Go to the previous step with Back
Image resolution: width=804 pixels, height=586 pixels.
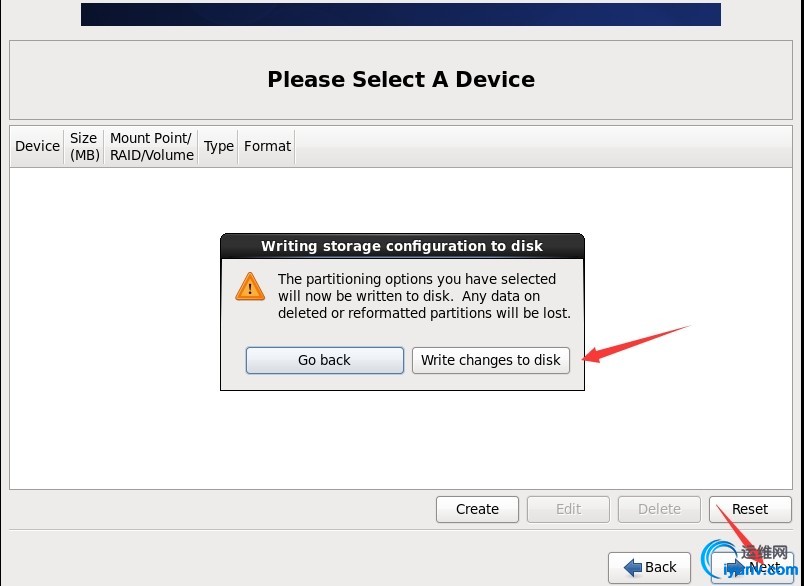pos(649,568)
